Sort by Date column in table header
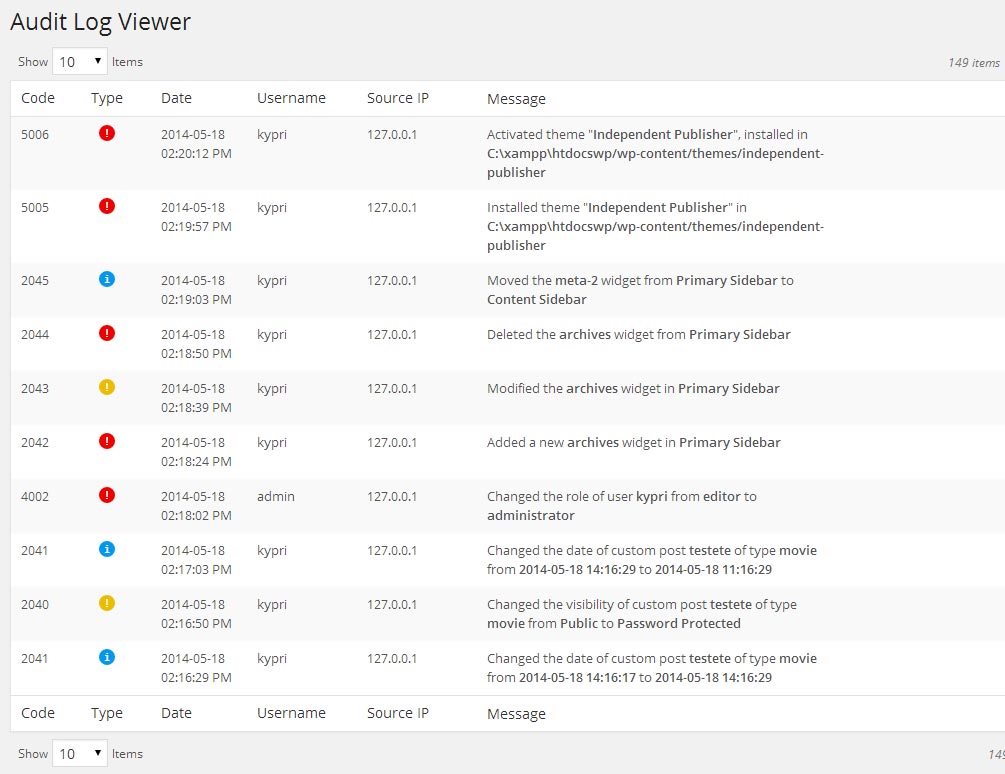 (x=176, y=98)
